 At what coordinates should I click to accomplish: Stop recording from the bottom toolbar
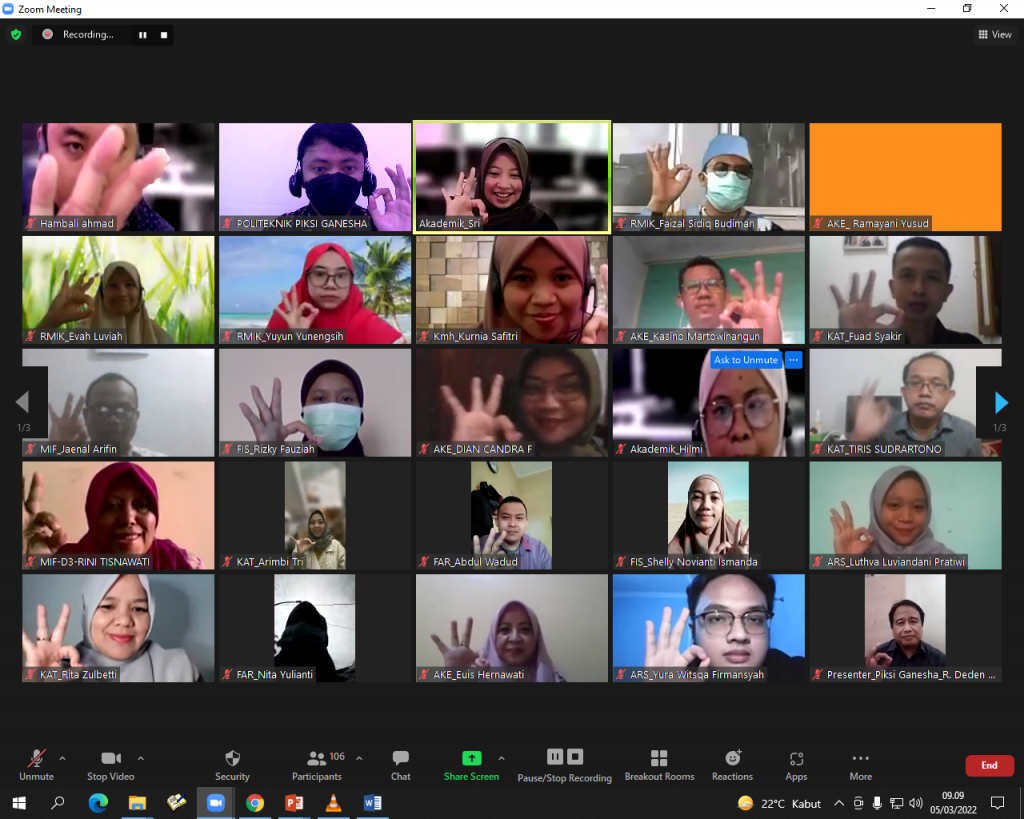[575, 757]
